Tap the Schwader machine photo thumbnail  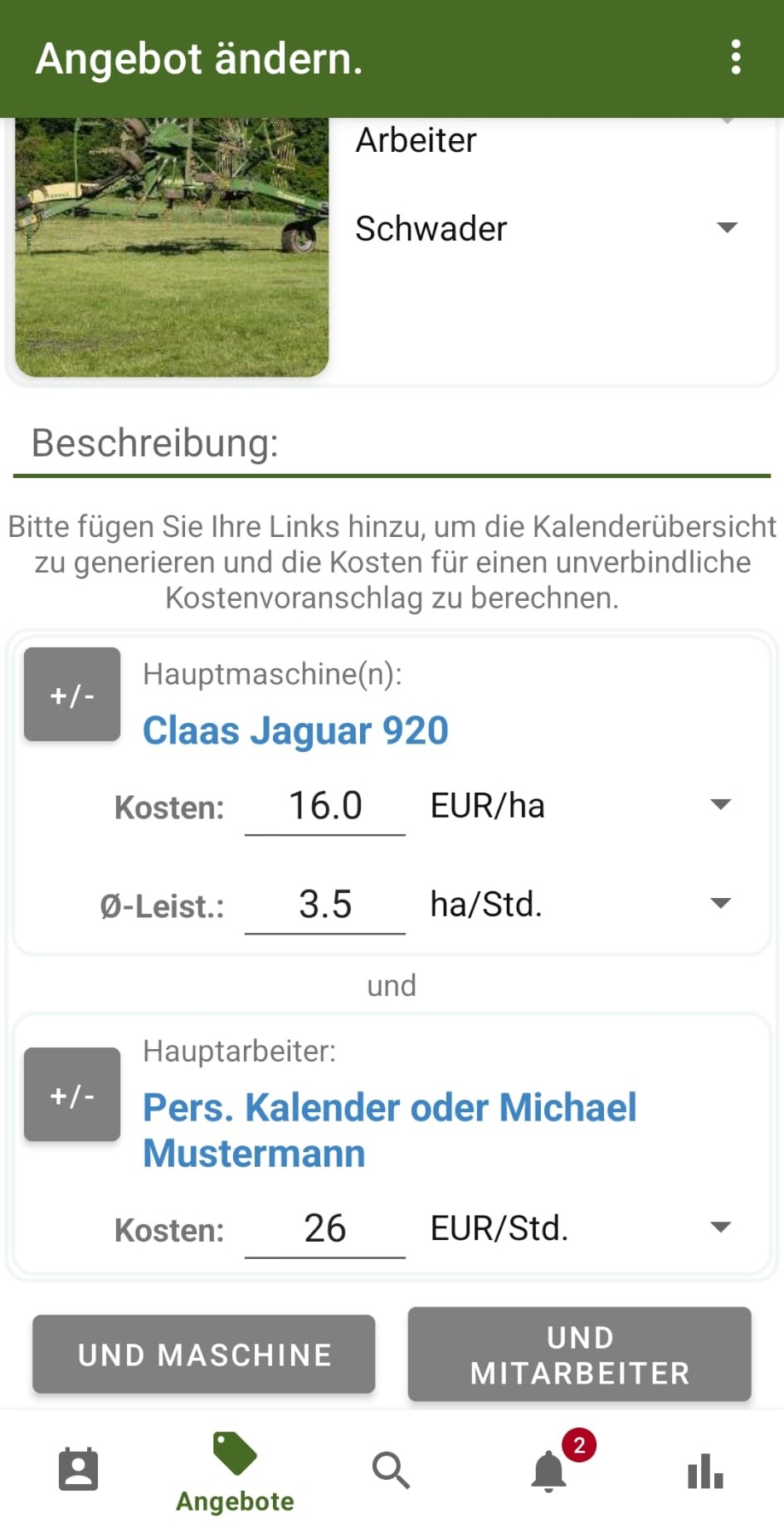(x=172, y=247)
